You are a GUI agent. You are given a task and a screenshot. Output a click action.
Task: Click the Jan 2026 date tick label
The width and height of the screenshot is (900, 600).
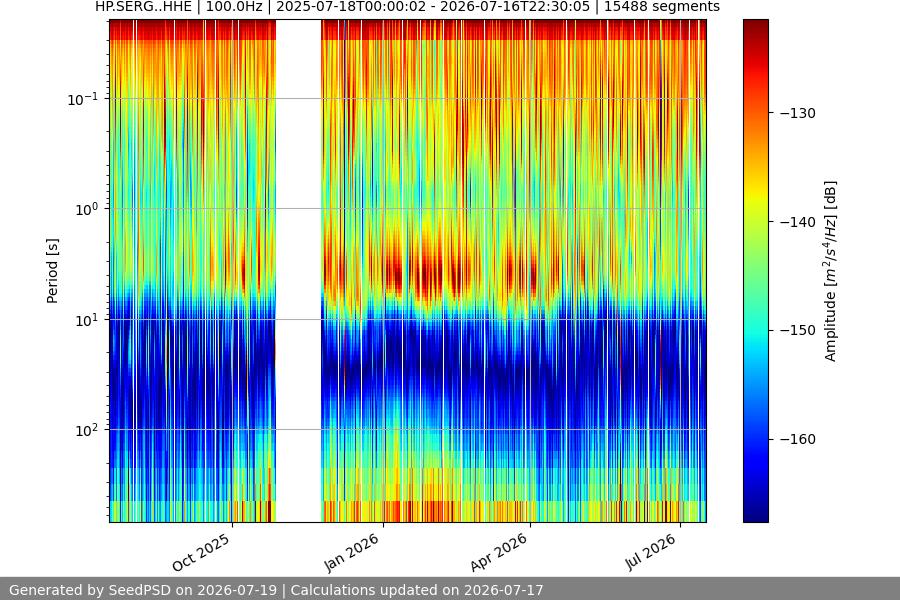[x=352, y=552]
